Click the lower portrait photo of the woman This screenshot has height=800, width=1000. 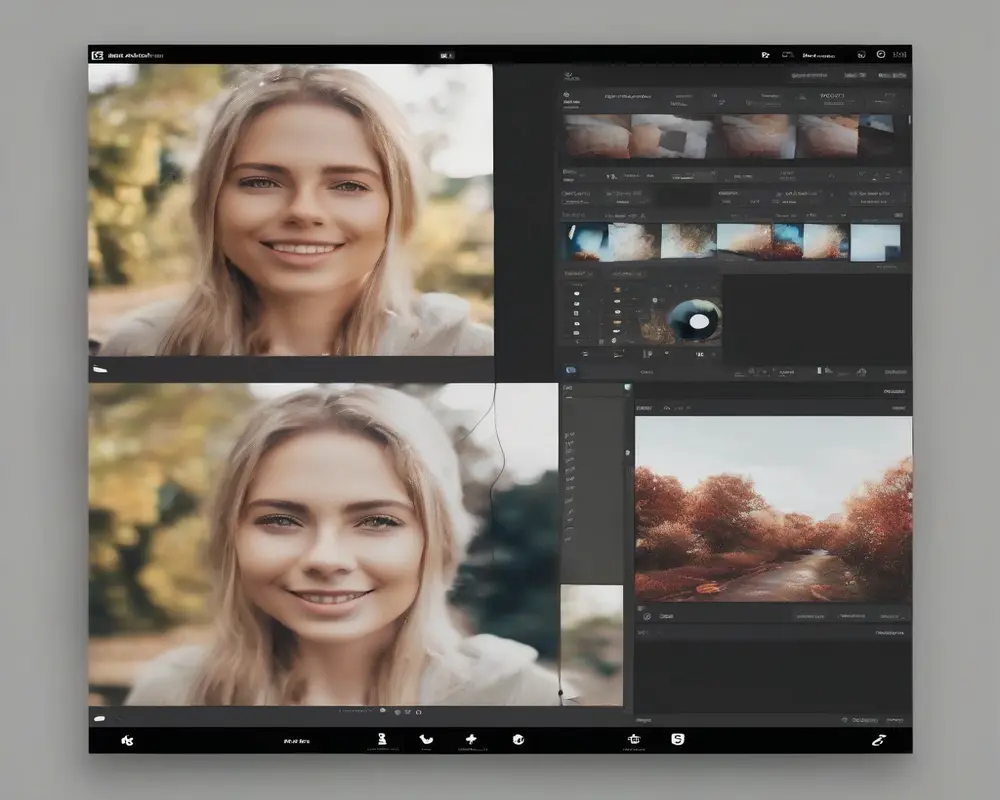[323, 544]
